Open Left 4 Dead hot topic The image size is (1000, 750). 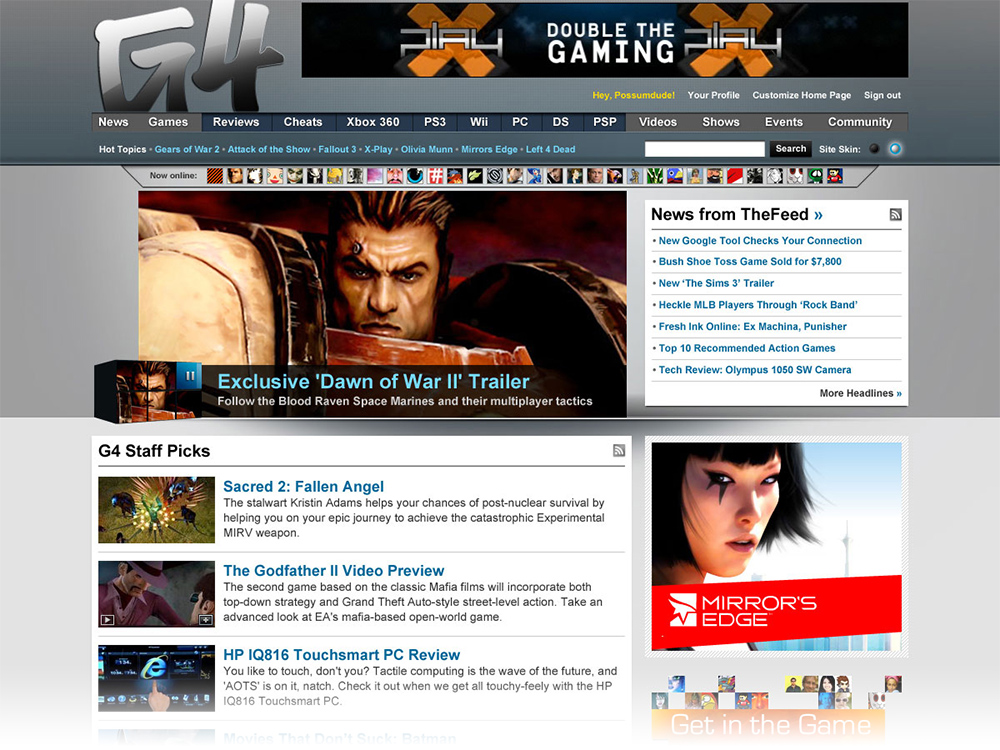tap(550, 149)
